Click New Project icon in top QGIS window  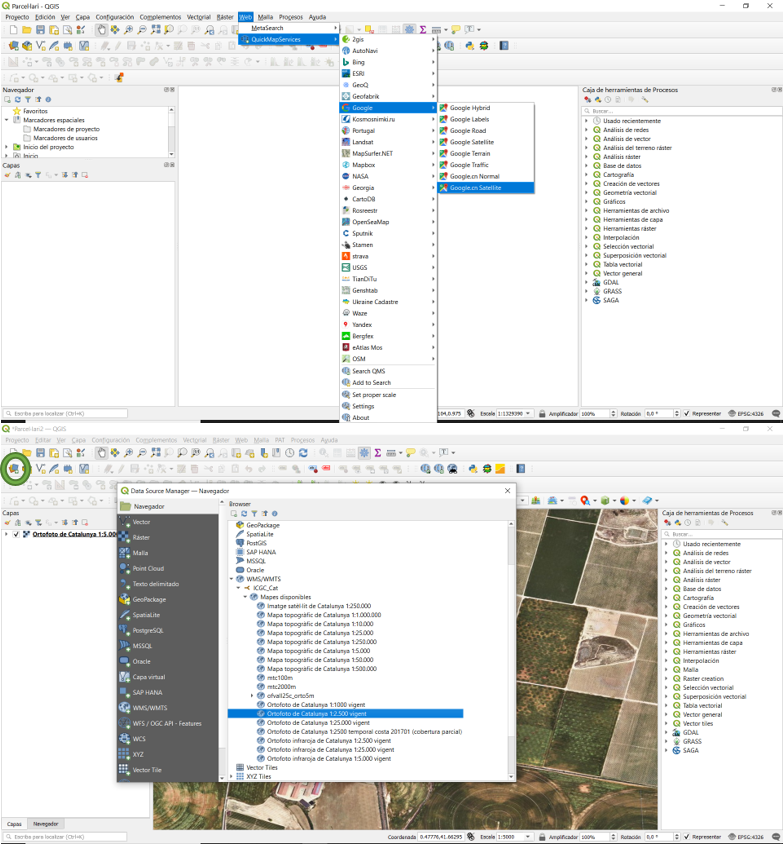[13, 30]
